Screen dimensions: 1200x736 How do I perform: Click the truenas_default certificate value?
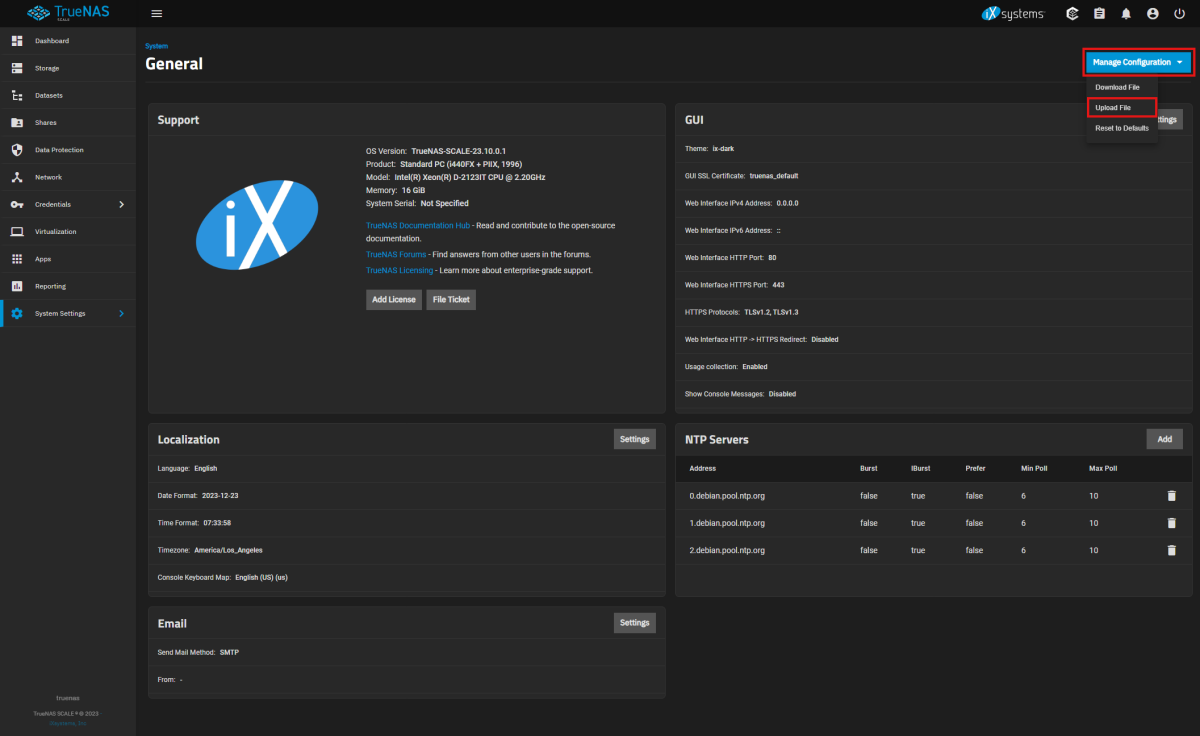(x=774, y=175)
